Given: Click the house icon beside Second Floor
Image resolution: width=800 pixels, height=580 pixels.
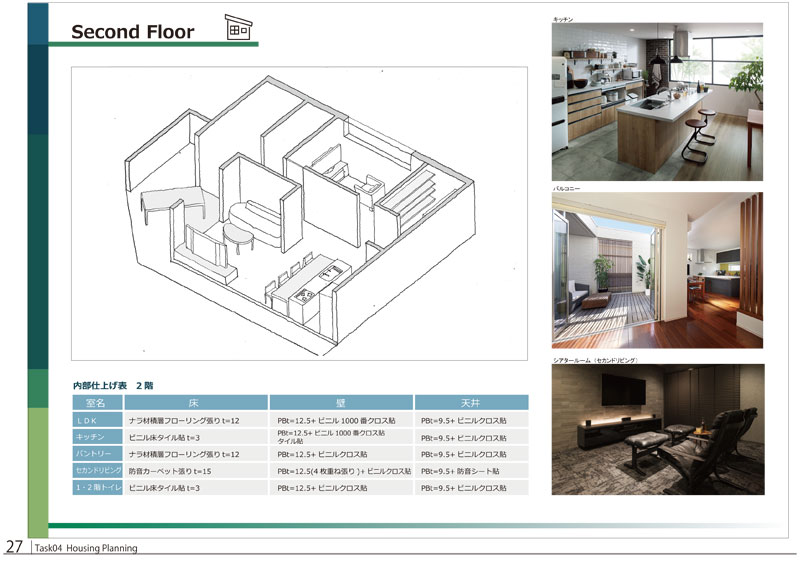Looking at the screenshot, I should coord(237,28).
